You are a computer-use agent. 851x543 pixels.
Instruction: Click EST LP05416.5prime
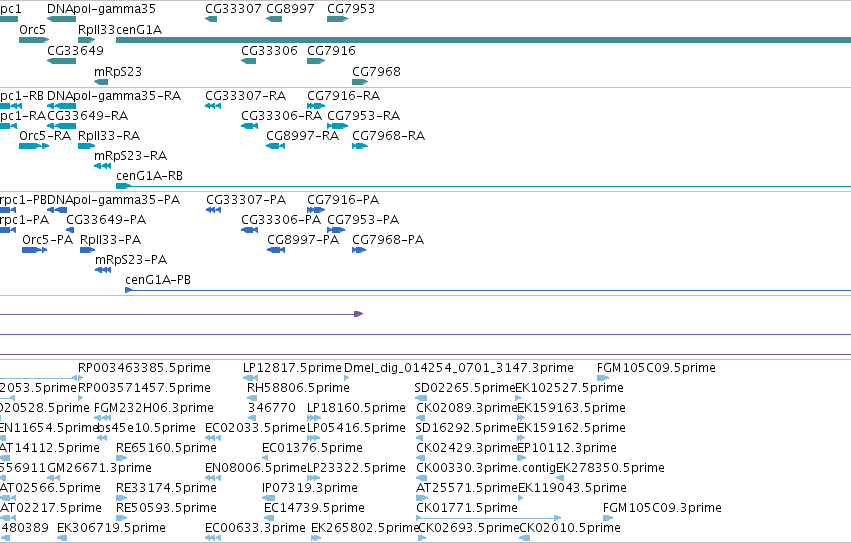pyautogui.click(x=357, y=428)
